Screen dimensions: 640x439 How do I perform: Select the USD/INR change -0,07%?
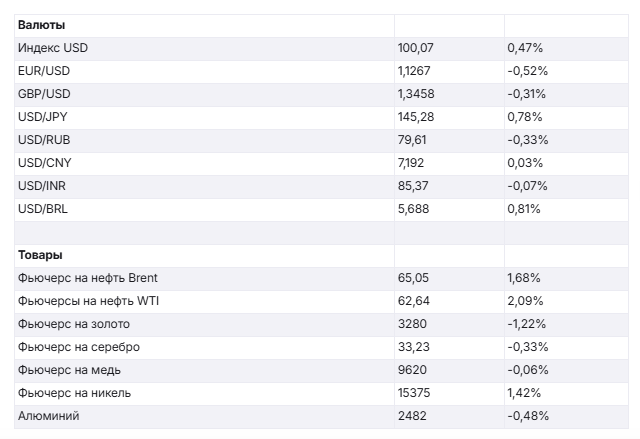click(527, 186)
